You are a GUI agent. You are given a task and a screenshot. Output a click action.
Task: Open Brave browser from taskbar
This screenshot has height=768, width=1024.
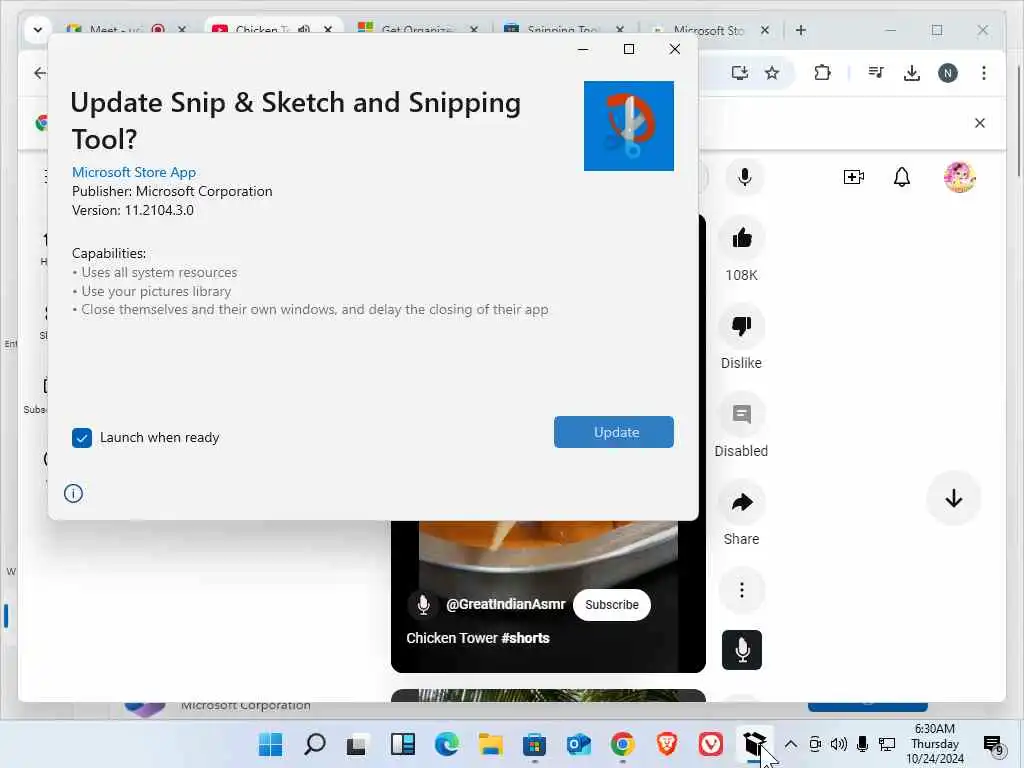666,744
